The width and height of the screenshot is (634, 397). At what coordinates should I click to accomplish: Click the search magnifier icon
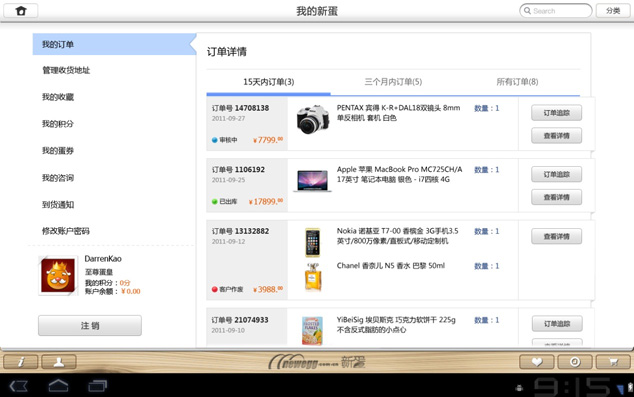click(x=527, y=11)
